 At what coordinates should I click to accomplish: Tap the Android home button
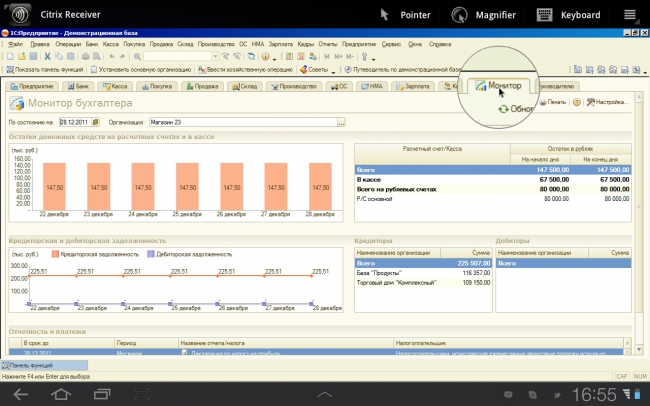pyautogui.click(x=61, y=394)
